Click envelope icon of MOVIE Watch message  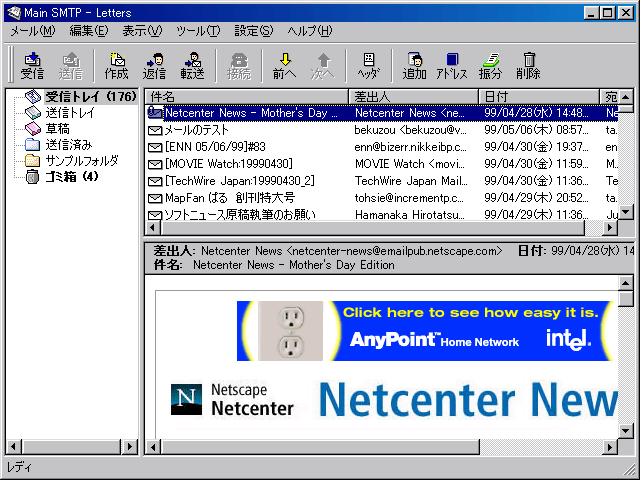point(155,164)
